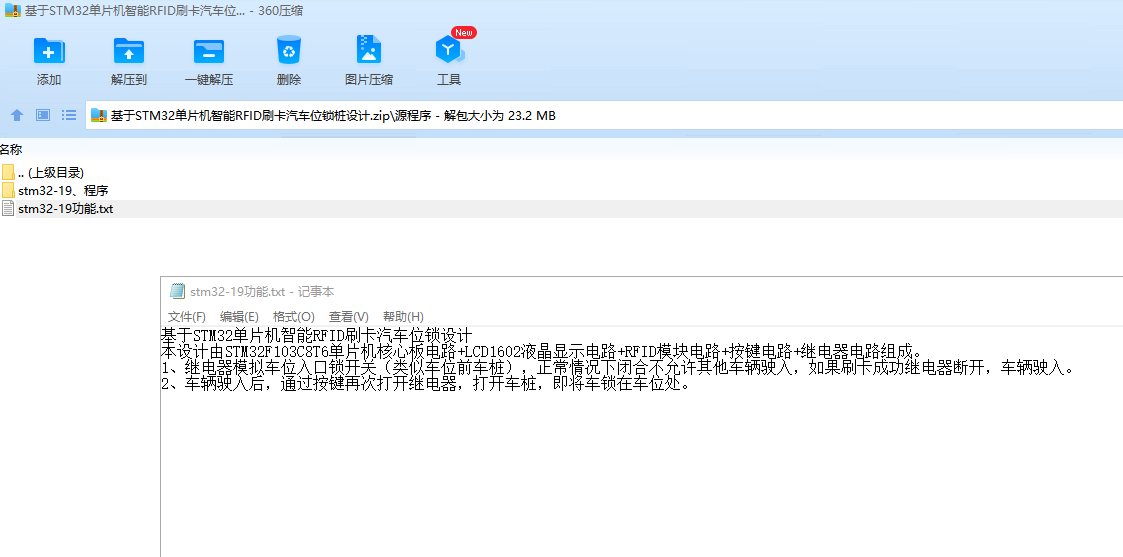Screen dimensions: 1123x557
Task: Click the archive path address field
Action: pyautogui.click(x=604, y=115)
